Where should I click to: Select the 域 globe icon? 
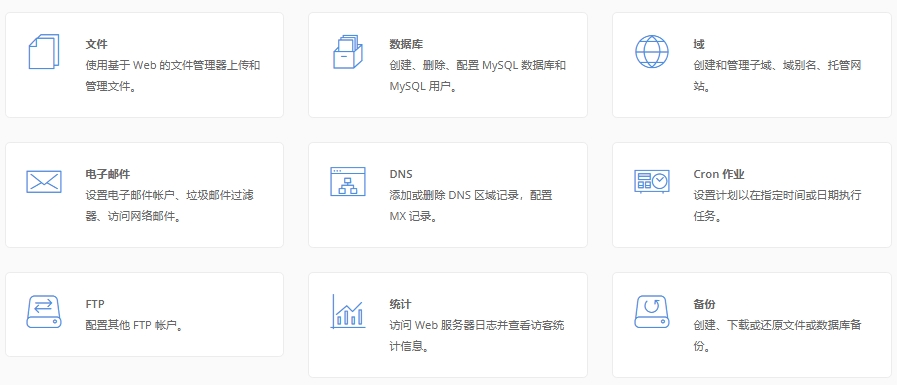click(x=652, y=51)
